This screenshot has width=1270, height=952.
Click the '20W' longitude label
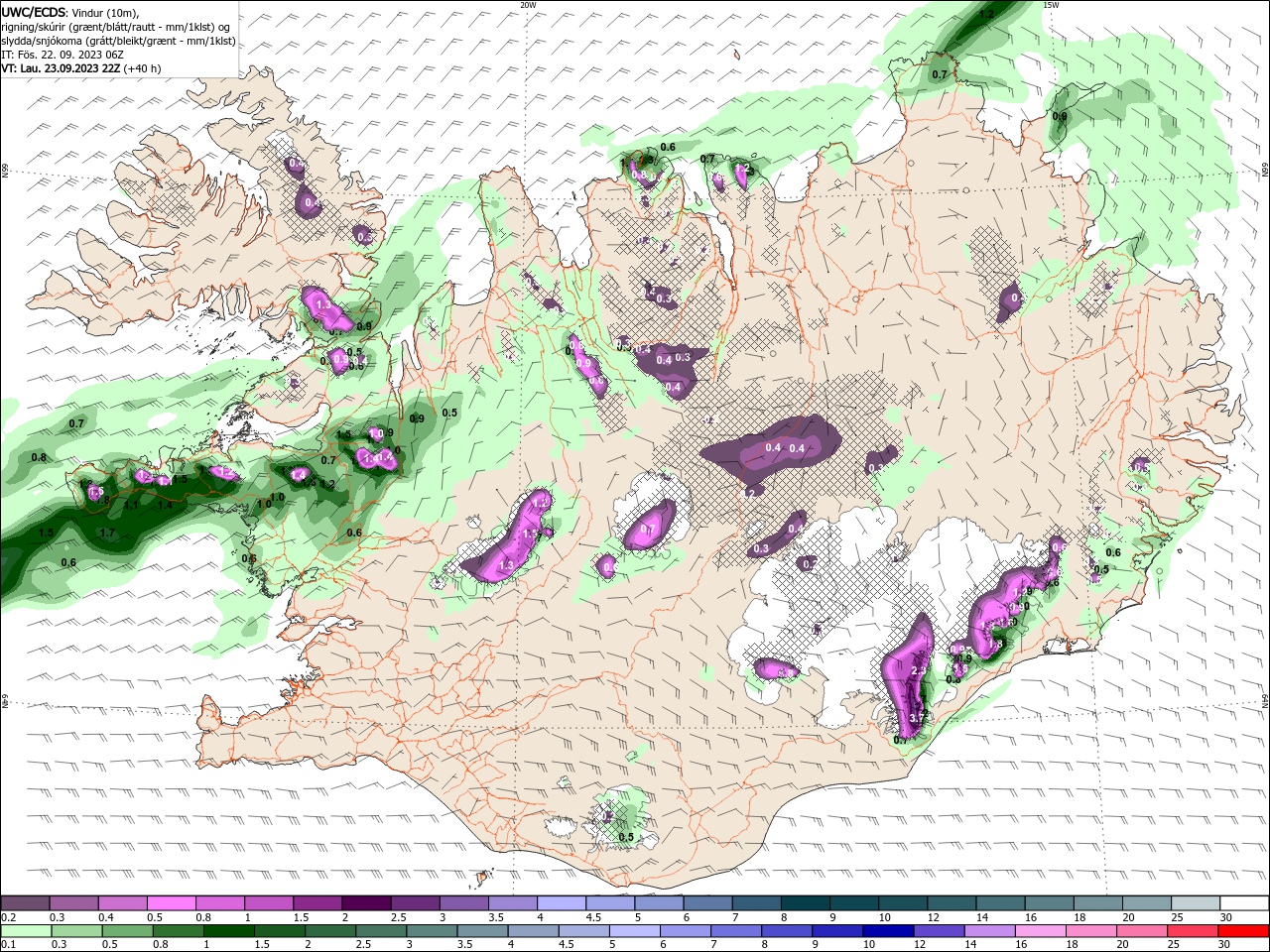click(528, 5)
